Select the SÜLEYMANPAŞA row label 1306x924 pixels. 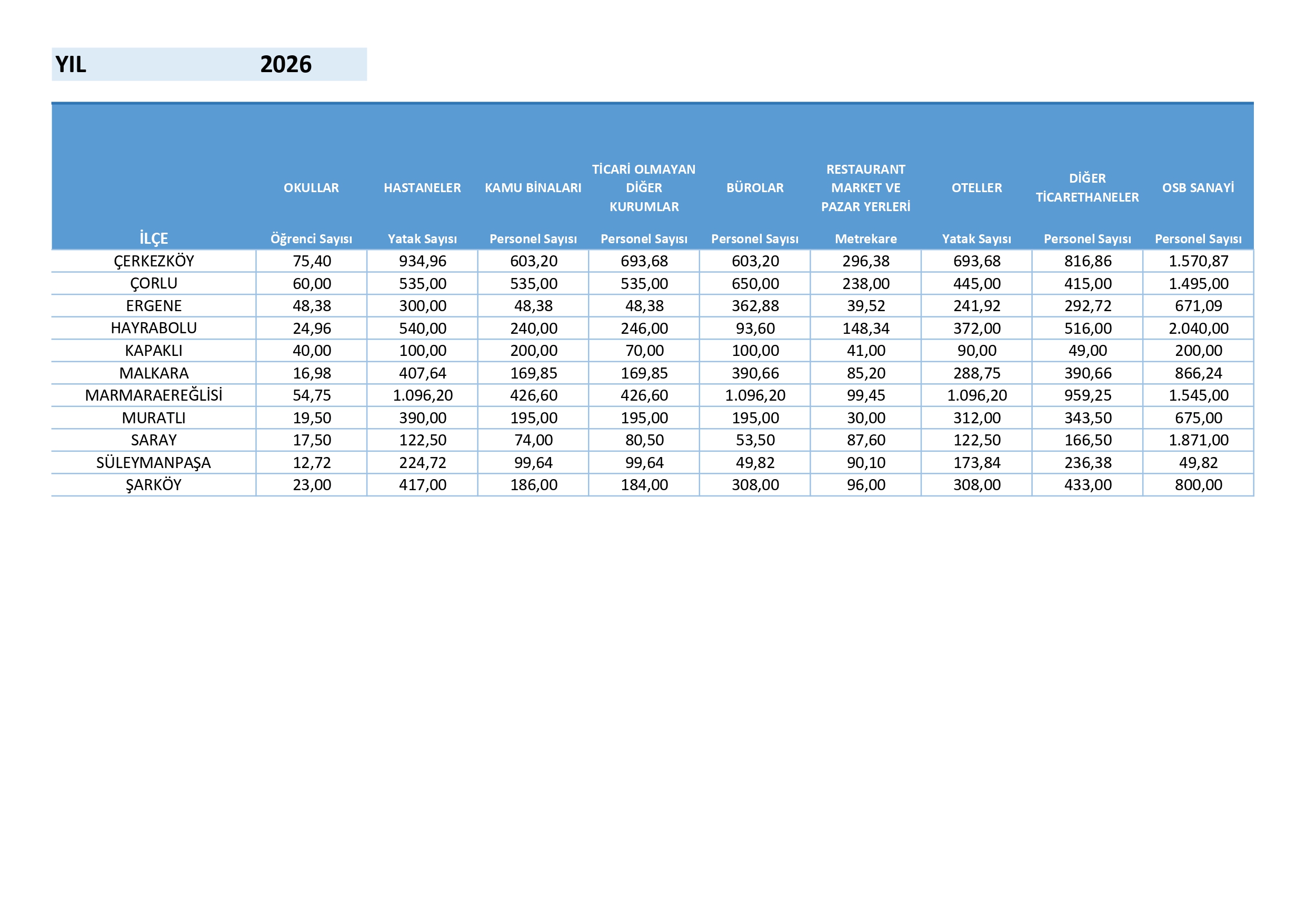[x=154, y=463]
